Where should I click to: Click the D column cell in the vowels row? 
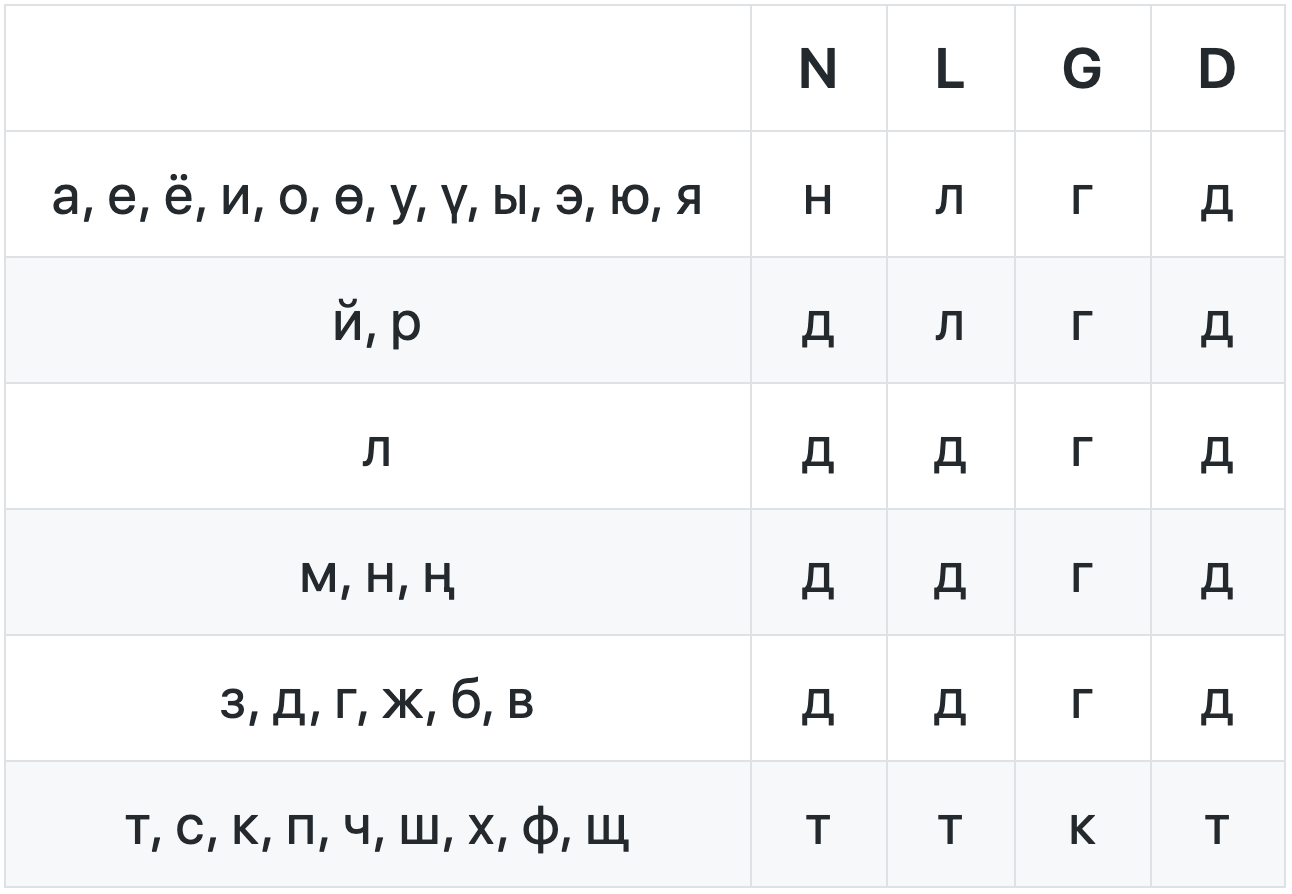point(1216,197)
